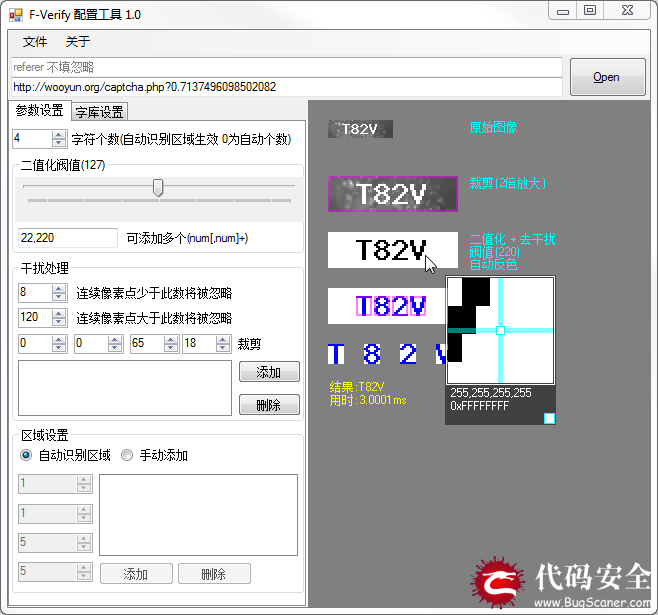This screenshot has width=658, height=615.
Task: Increase the first crop value 0
Action: click(x=59, y=339)
